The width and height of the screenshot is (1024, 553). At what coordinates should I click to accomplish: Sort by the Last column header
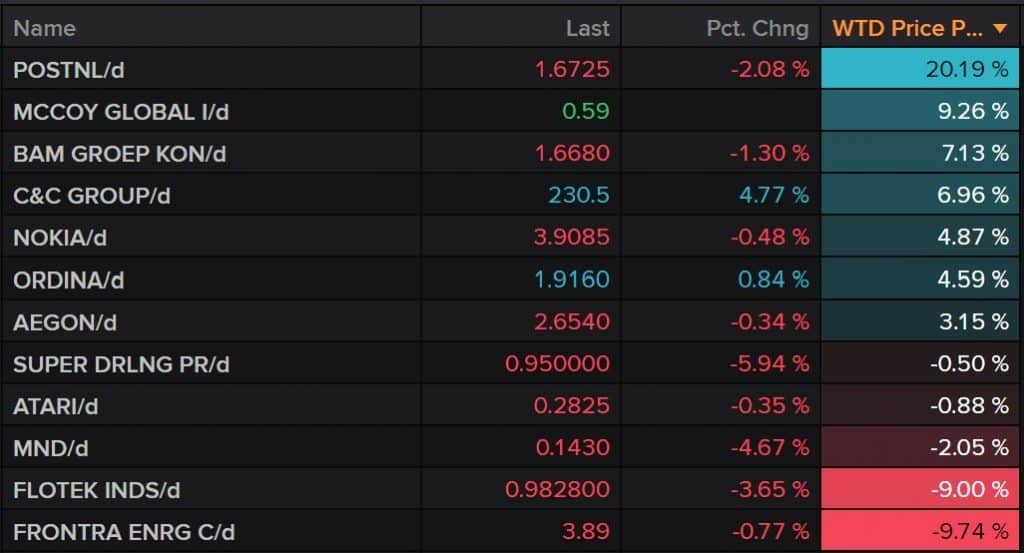coord(587,28)
